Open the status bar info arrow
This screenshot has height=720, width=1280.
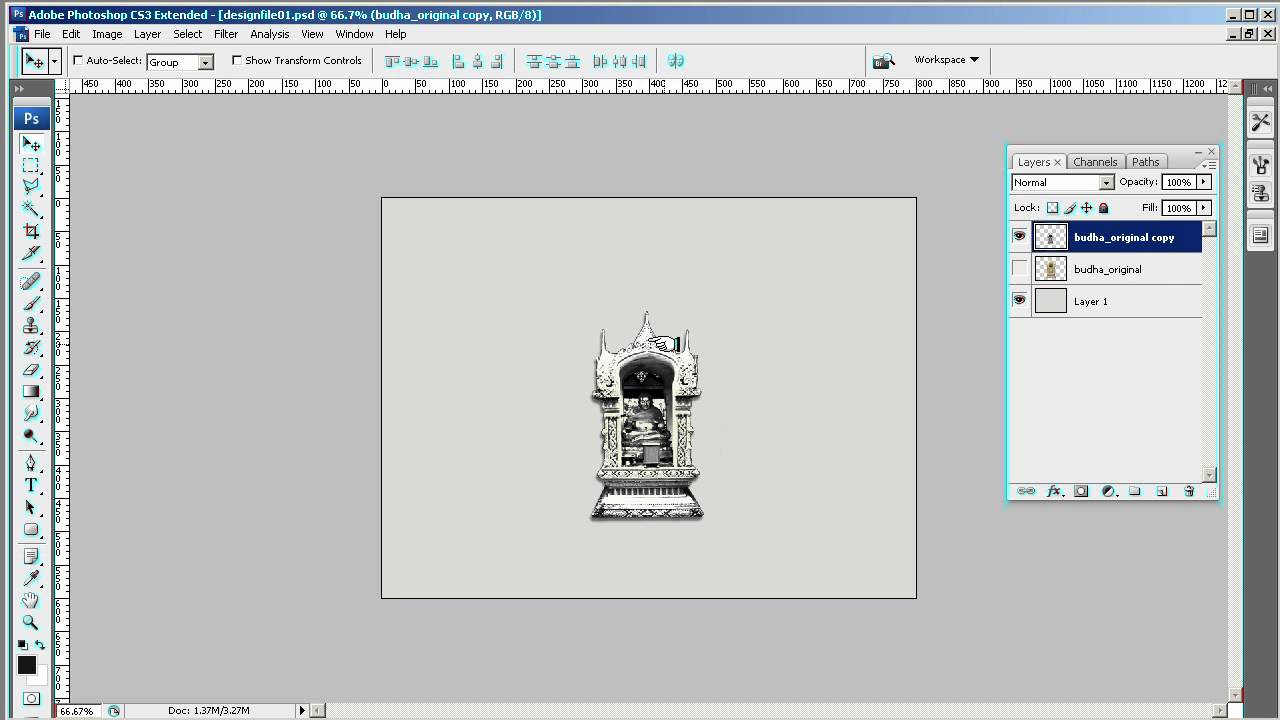click(x=302, y=711)
